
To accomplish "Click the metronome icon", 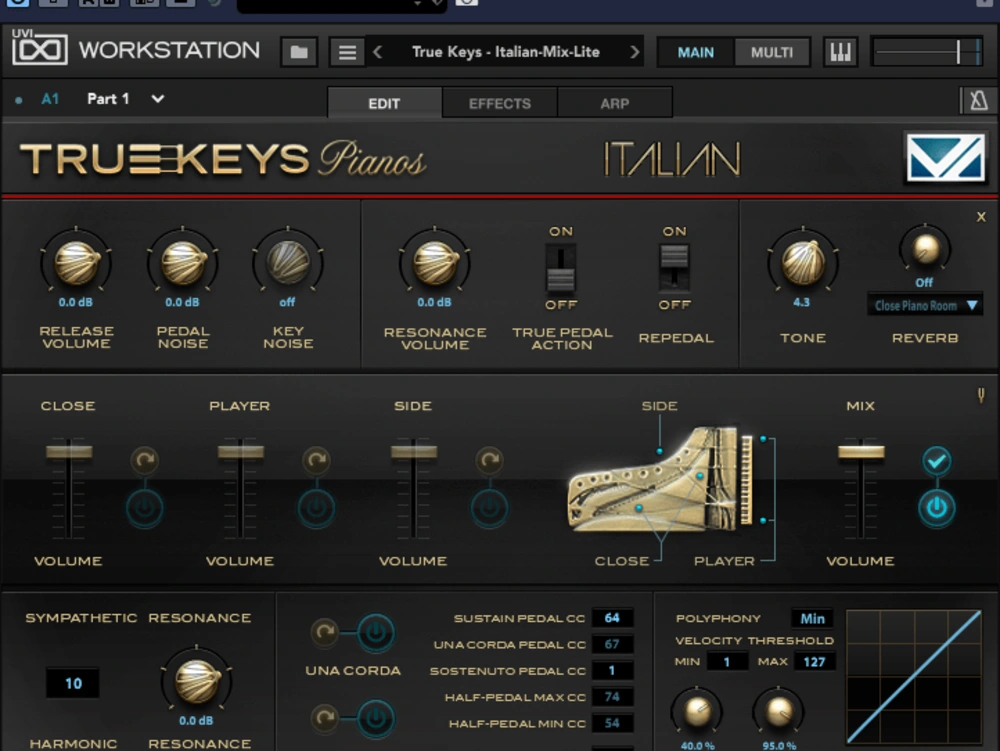I will (x=978, y=100).
